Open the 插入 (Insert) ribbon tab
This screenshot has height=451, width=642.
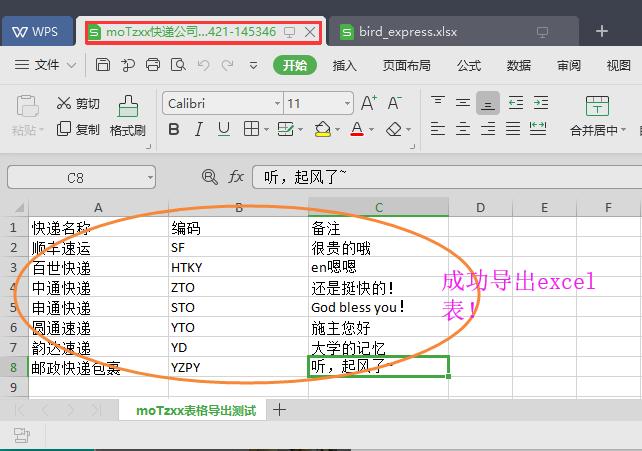pyautogui.click(x=344, y=65)
